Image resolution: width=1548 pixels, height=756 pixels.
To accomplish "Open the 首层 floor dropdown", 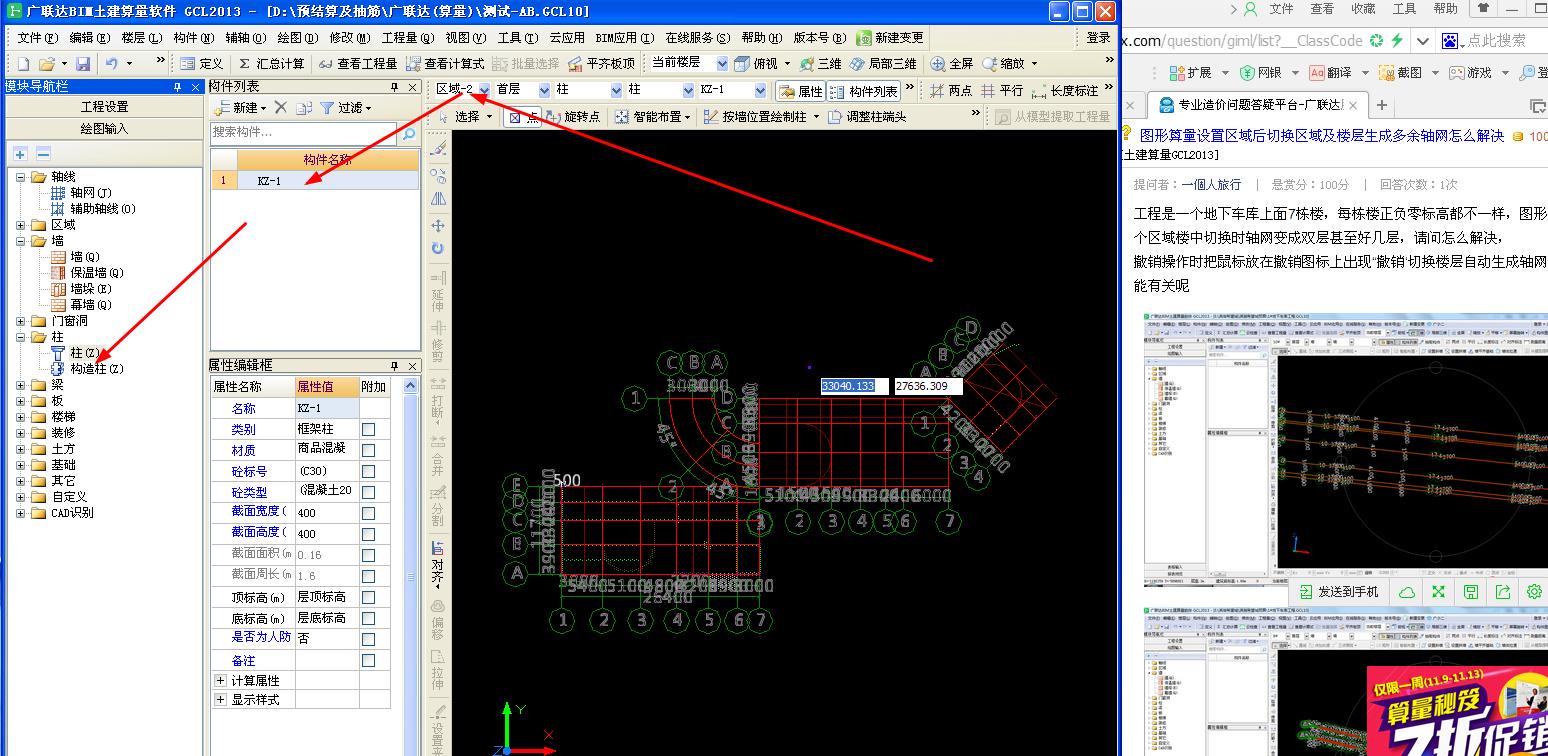I will click(x=544, y=90).
